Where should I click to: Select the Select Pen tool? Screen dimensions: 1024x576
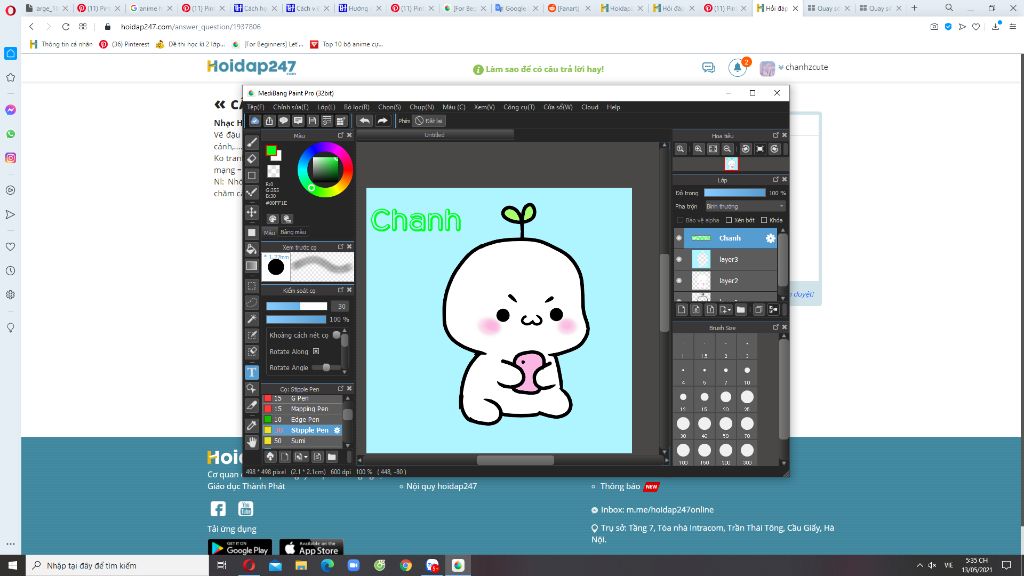coord(251,335)
